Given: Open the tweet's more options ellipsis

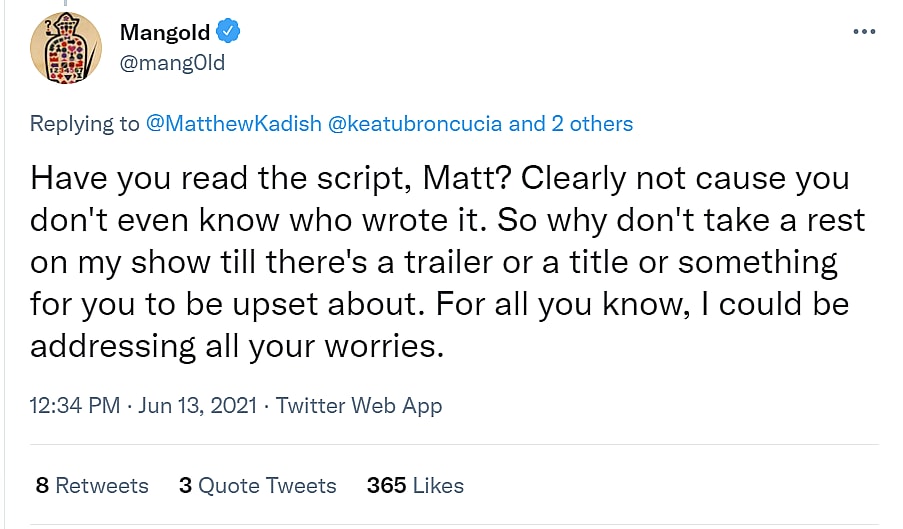Looking at the screenshot, I should click(x=864, y=32).
